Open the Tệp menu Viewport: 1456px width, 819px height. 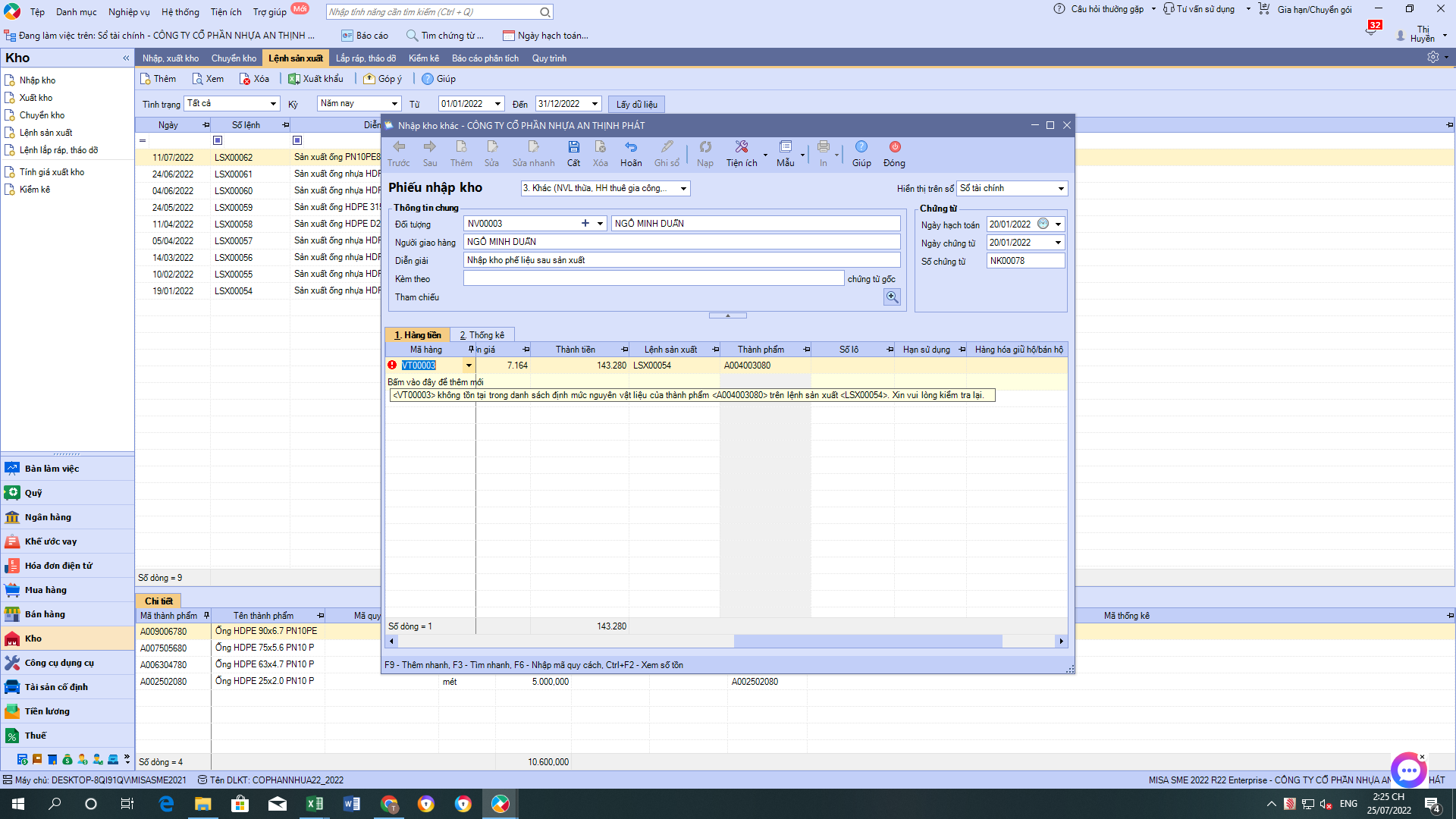click(x=37, y=11)
